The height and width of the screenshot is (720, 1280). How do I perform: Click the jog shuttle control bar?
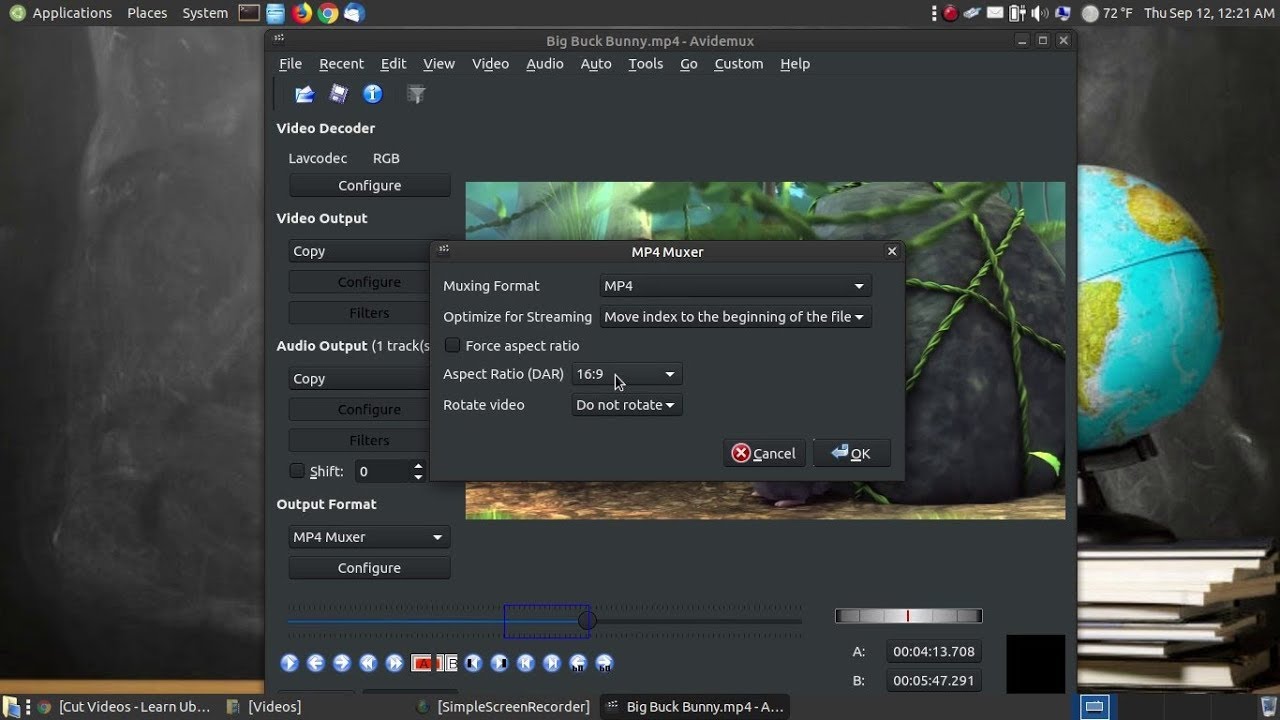(908, 616)
